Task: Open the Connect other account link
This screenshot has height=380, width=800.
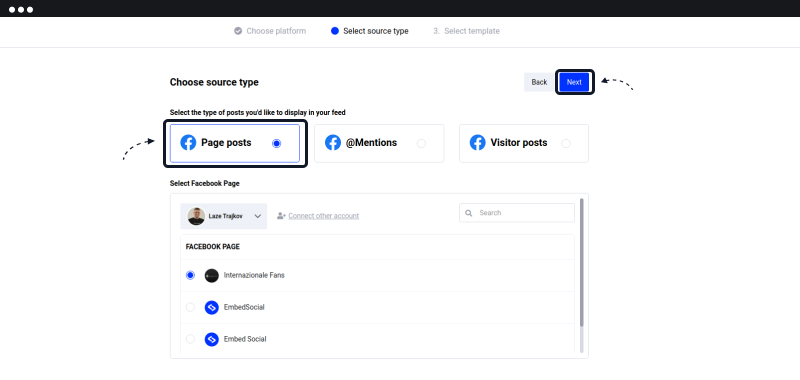Action: (323, 216)
